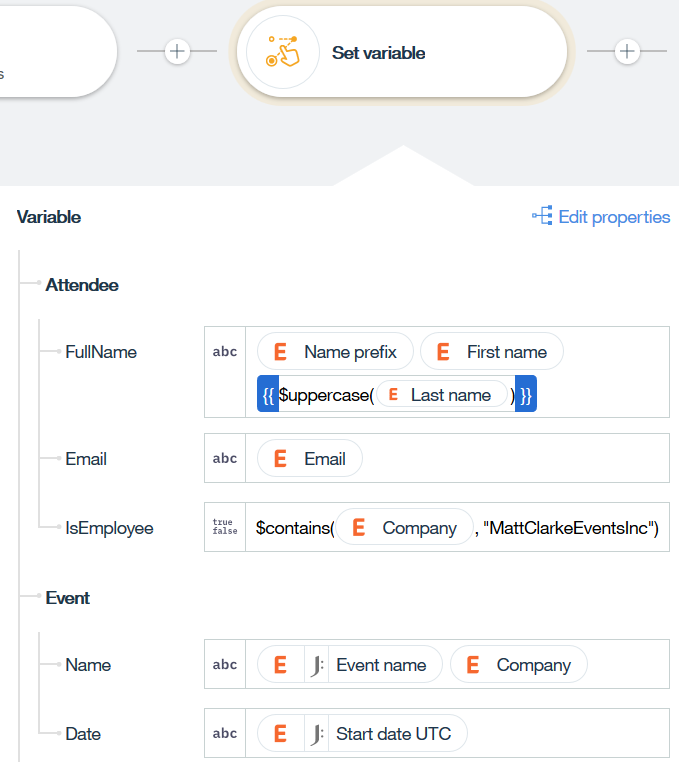The height and width of the screenshot is (762, 679).
Task: Select the Name prefix mapping pill
Action: tap(335, 352)
